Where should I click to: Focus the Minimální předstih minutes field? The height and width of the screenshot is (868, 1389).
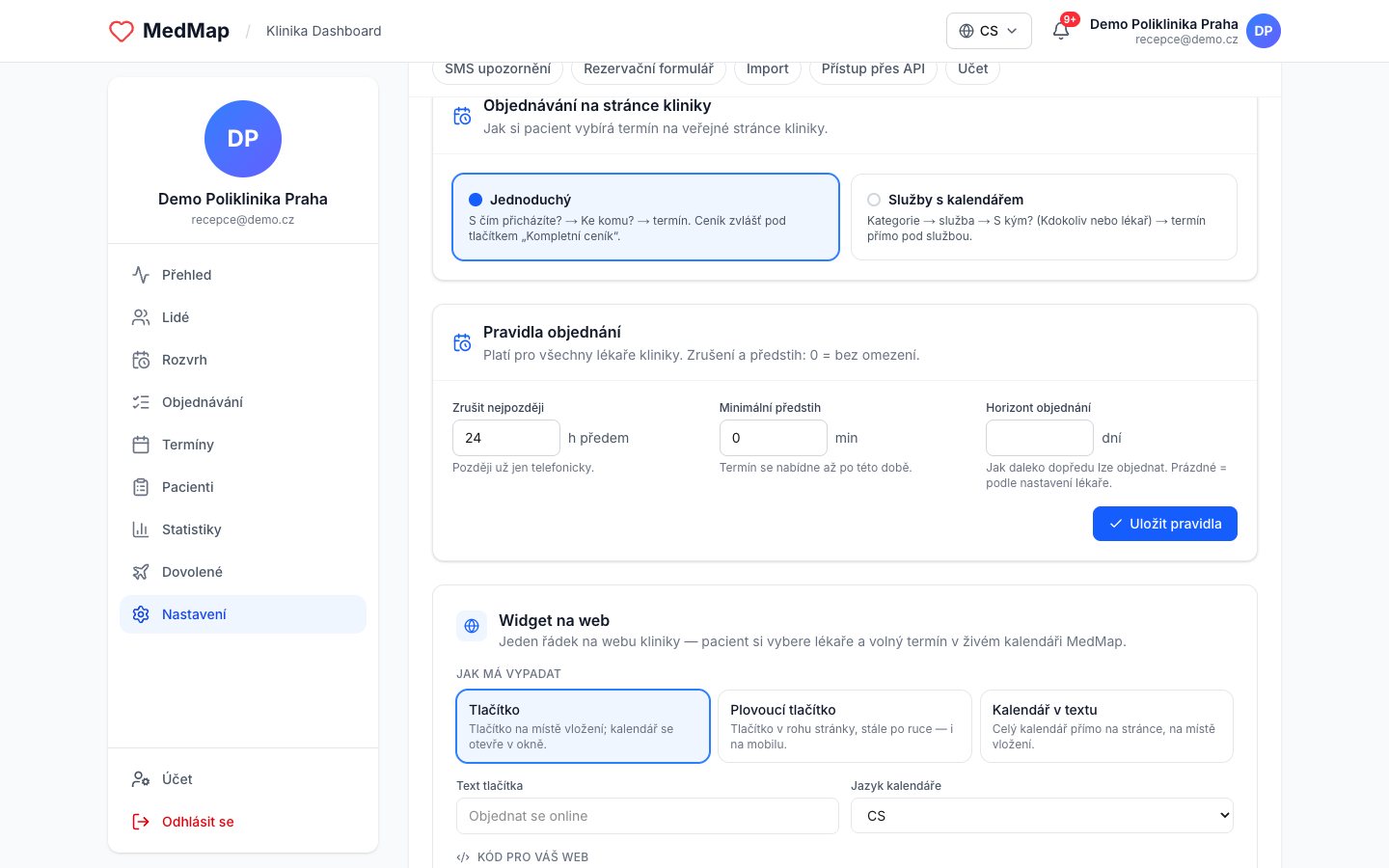coord(774,438)
